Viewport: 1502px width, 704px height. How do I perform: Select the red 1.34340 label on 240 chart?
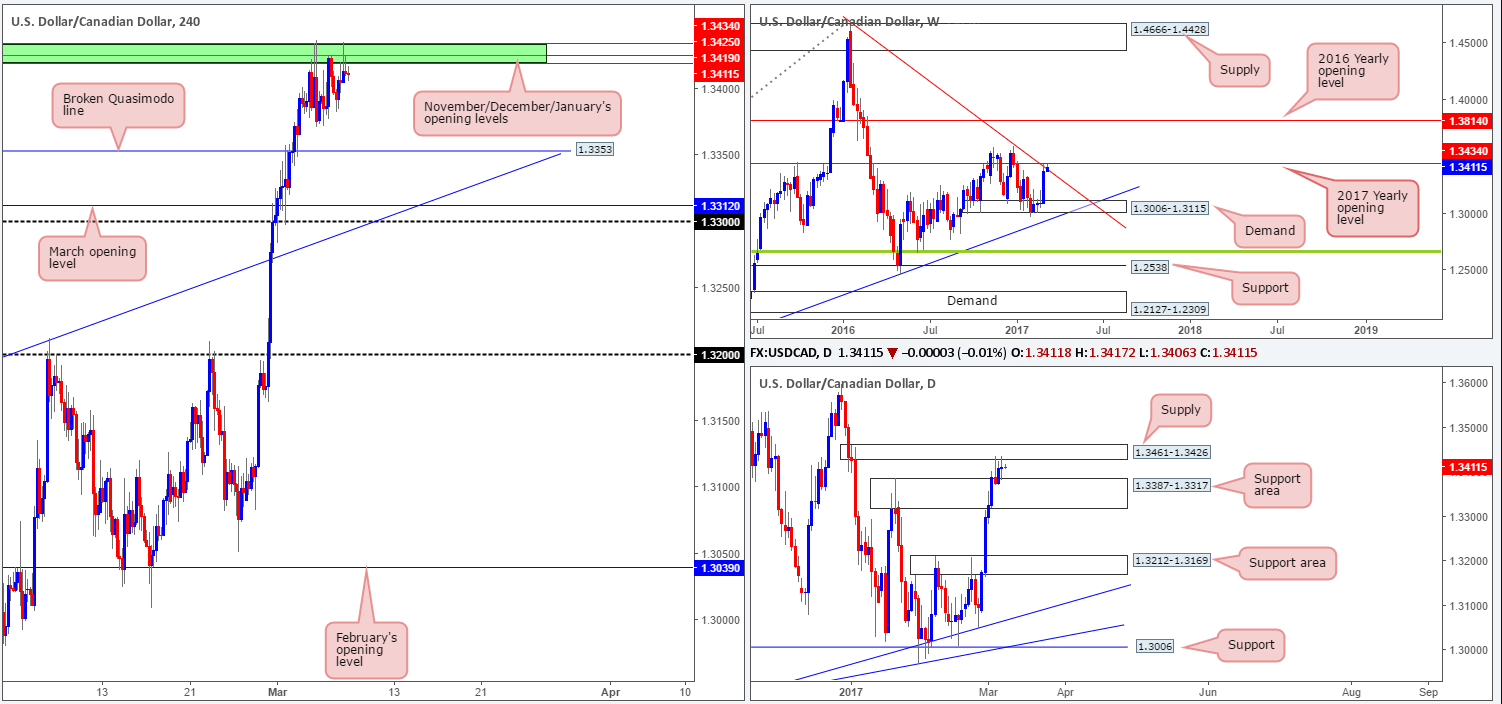click(718, 24)
